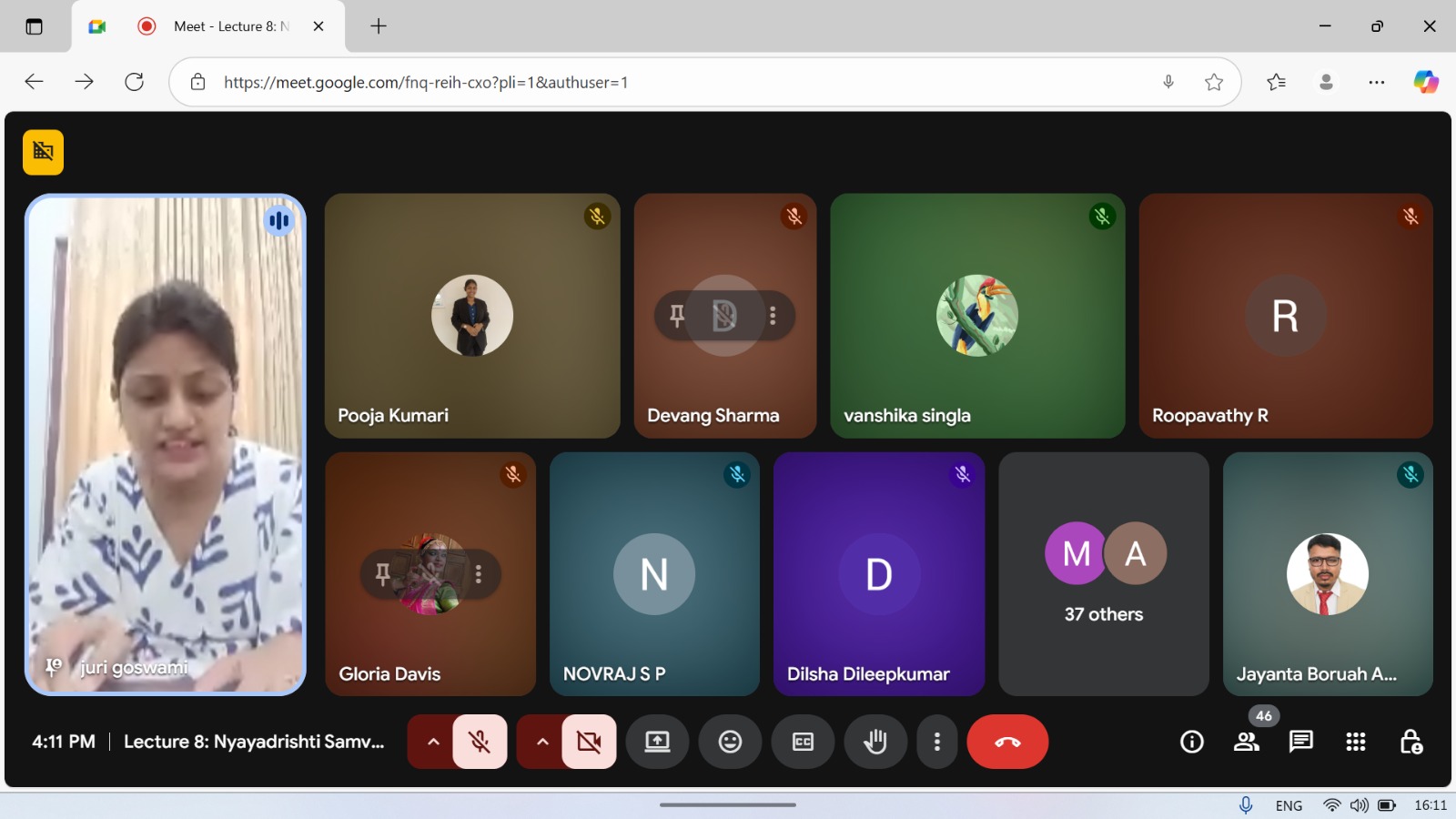Open meeting details info icon
This screenshot has height=819, width=1456.
tap(1192, 742)
